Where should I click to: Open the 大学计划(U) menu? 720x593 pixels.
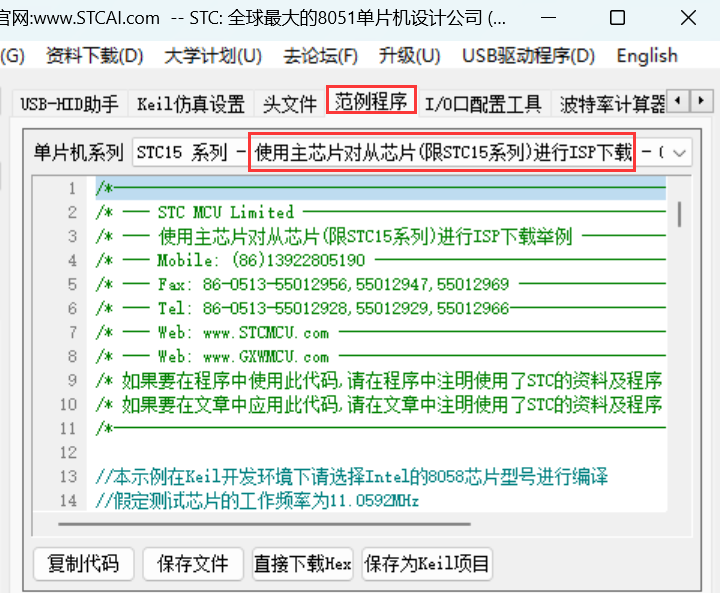(214, 56)
